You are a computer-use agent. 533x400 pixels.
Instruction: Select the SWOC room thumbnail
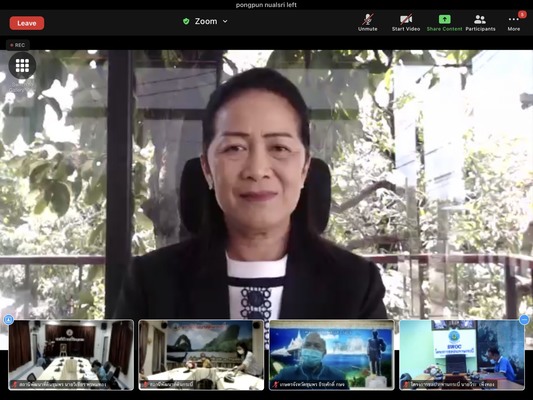462,355
